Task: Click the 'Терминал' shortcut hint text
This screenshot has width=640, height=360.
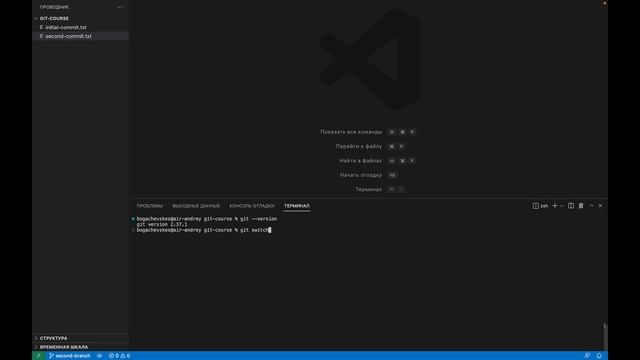Action: point(369,189)
